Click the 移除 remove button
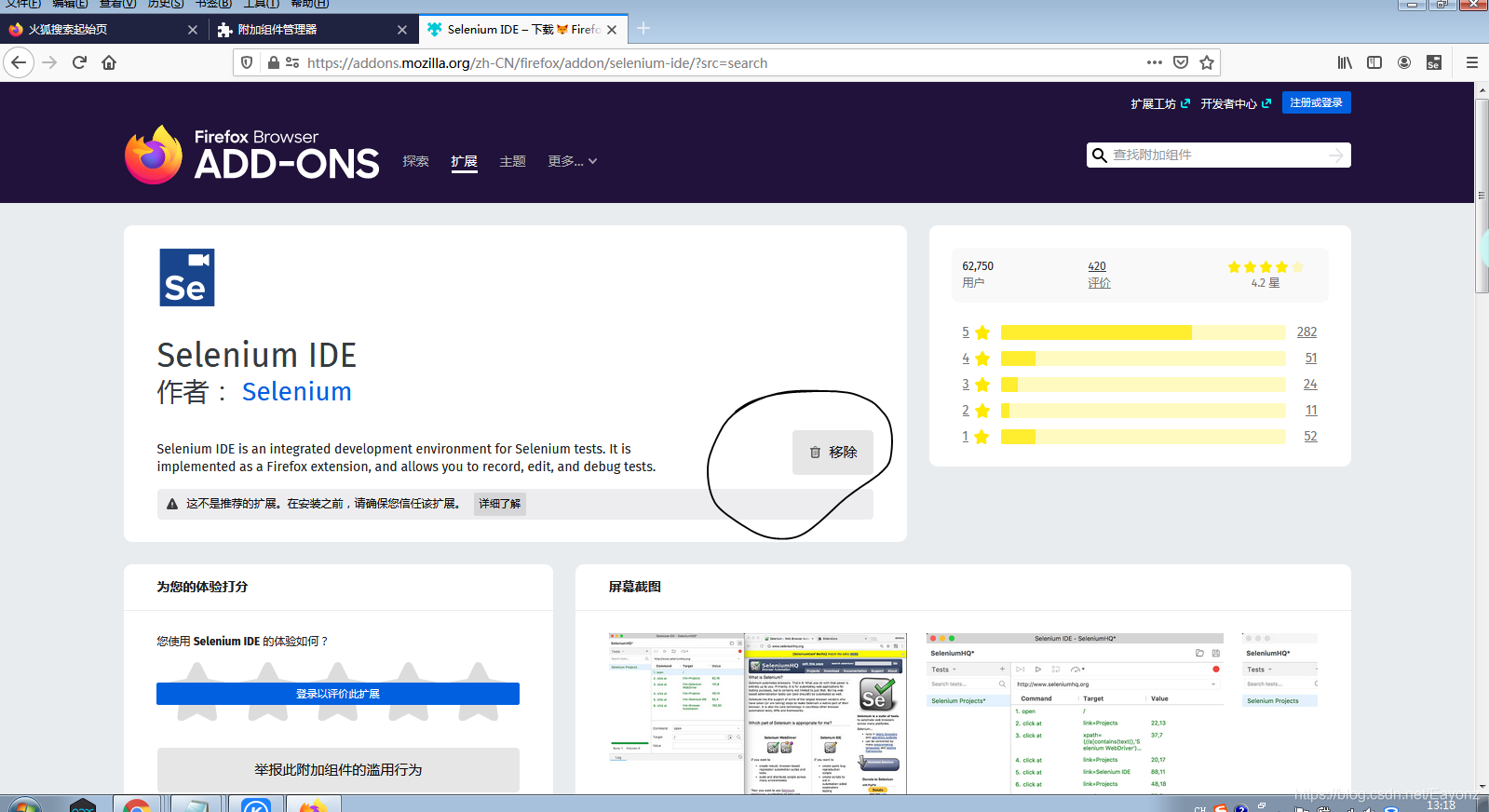The height and width of the screenshot is (812, 1489). pos(832,453)
